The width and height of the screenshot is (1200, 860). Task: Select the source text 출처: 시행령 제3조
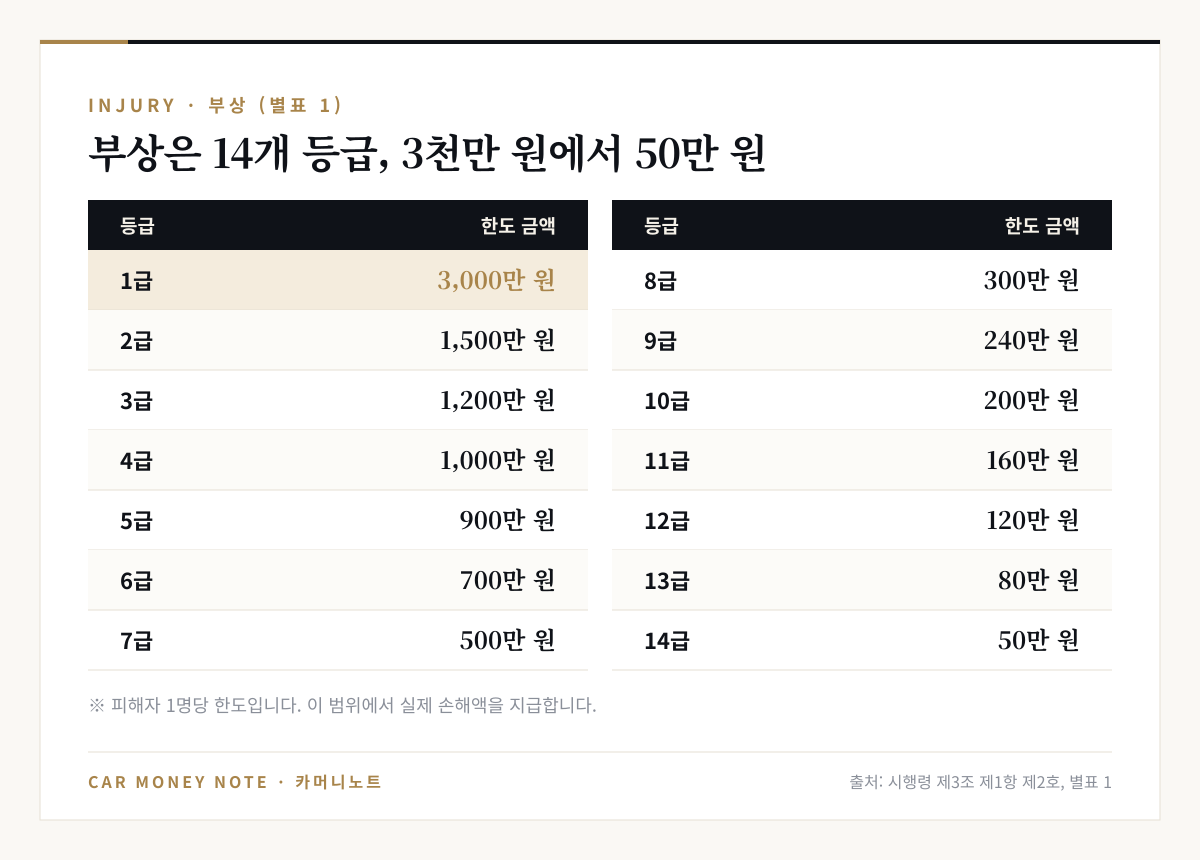[981, 782]
